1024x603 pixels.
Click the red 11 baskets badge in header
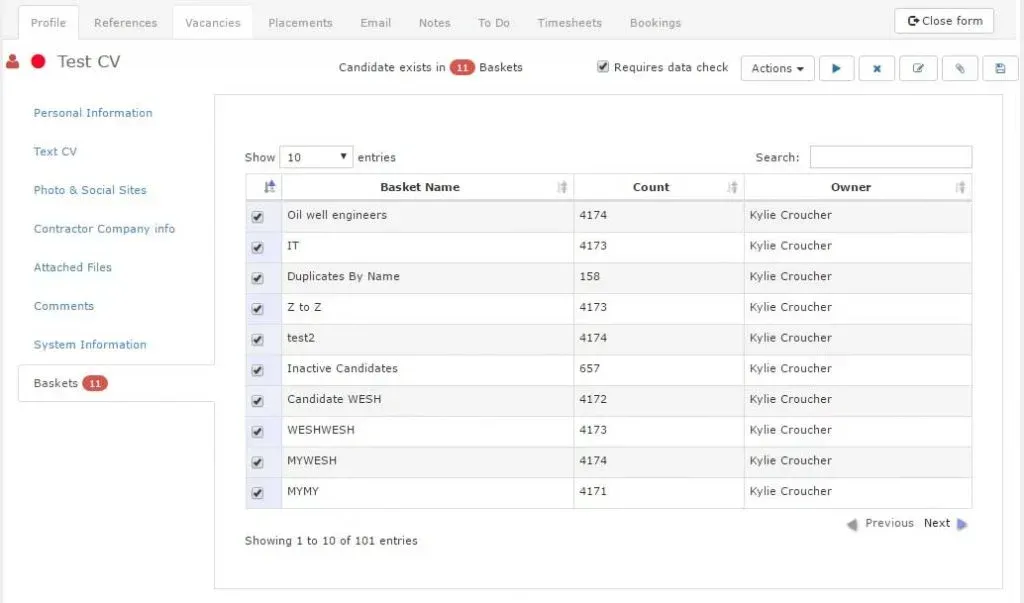462,67
